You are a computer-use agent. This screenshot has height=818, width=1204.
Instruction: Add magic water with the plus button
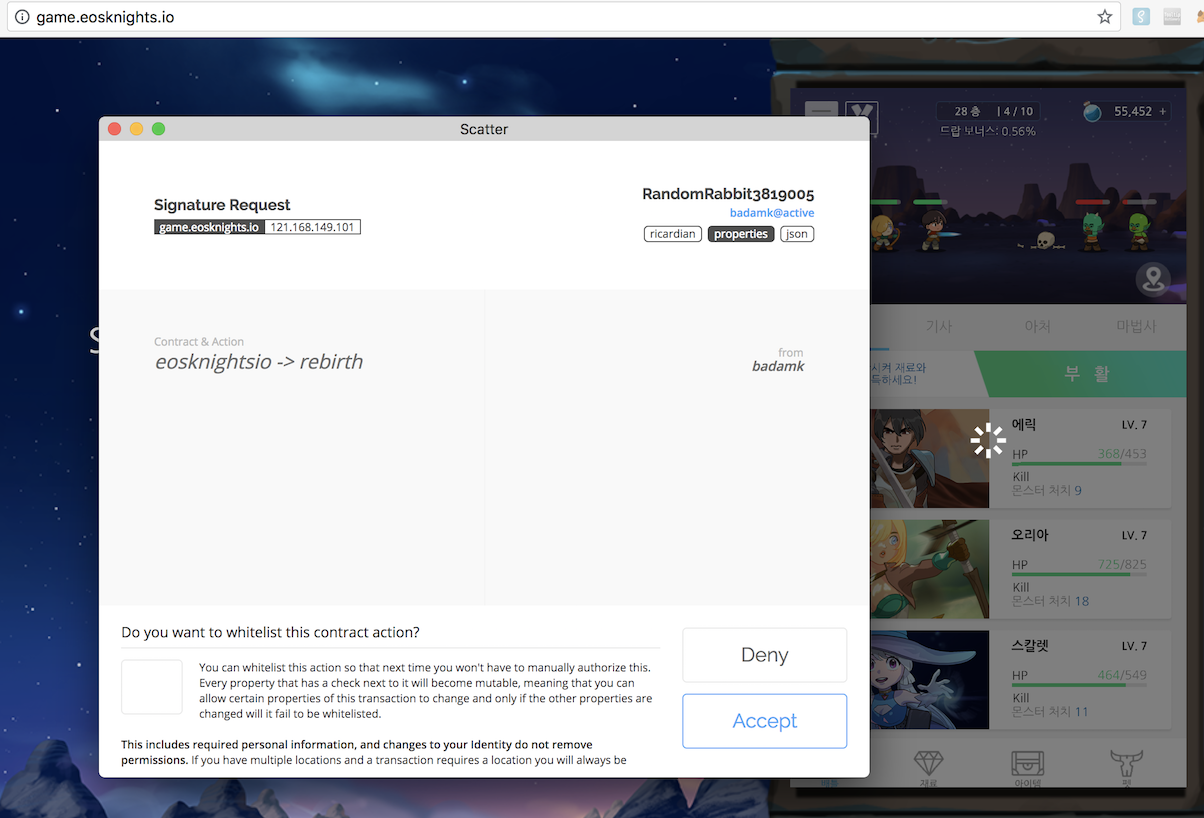click(x=1163, y=112)
